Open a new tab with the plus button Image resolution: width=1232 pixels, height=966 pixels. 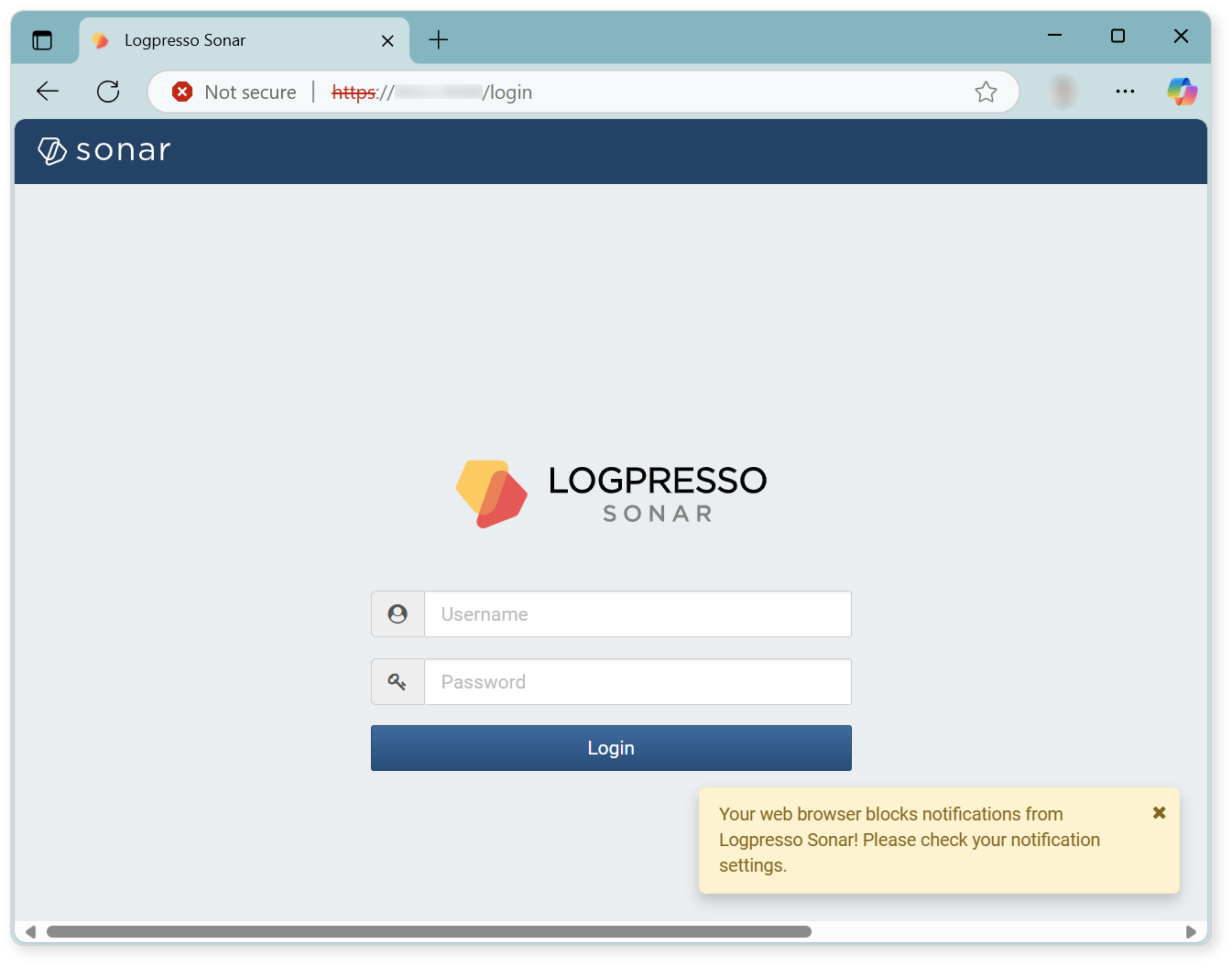tap(439, 39)
